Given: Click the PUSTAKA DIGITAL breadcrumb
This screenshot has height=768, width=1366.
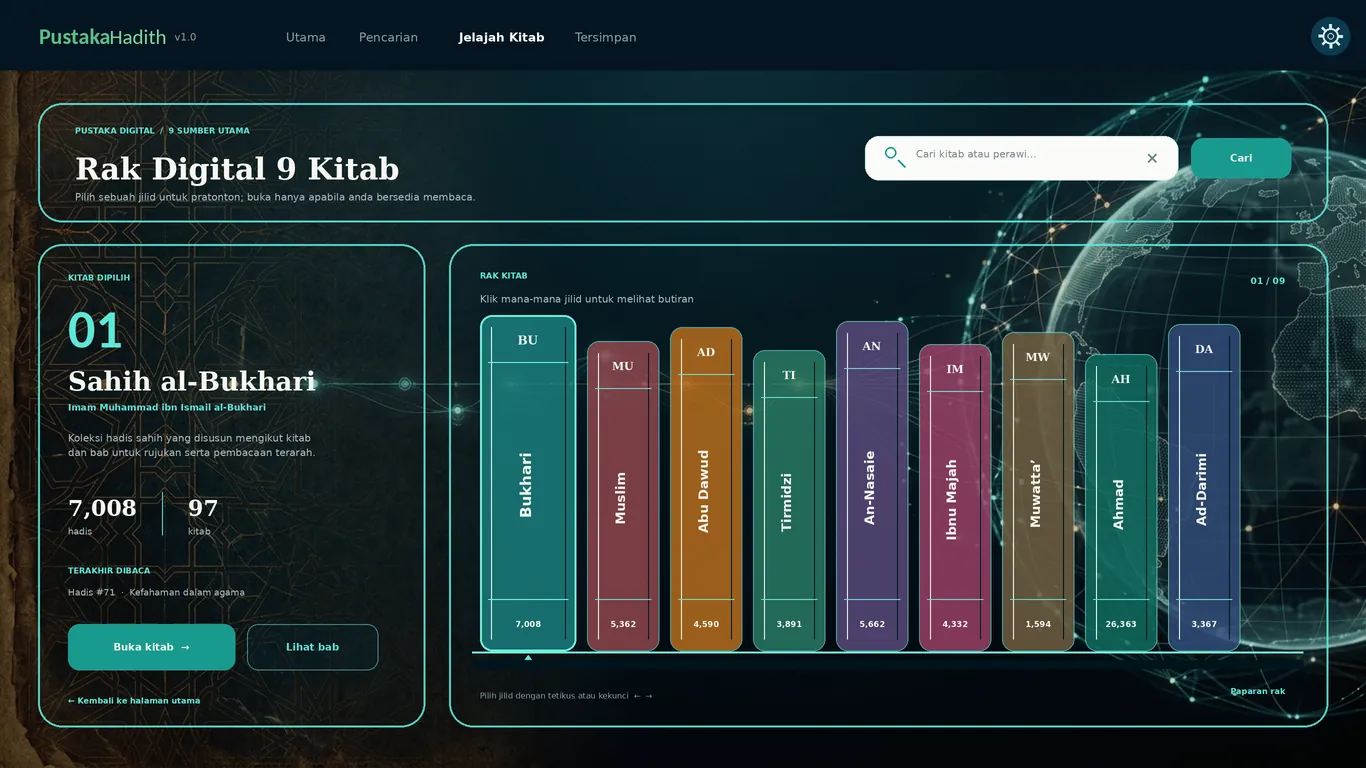Looking at the screenshot, I should (115, 131).
